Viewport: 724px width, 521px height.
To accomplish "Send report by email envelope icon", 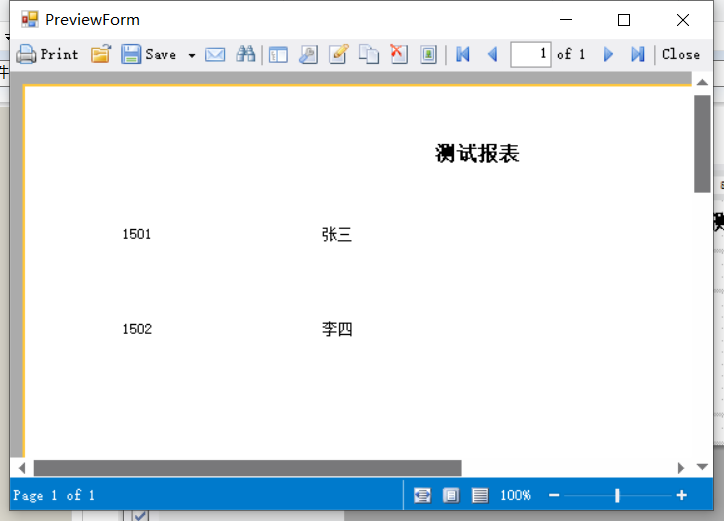I will pos(215,54).
